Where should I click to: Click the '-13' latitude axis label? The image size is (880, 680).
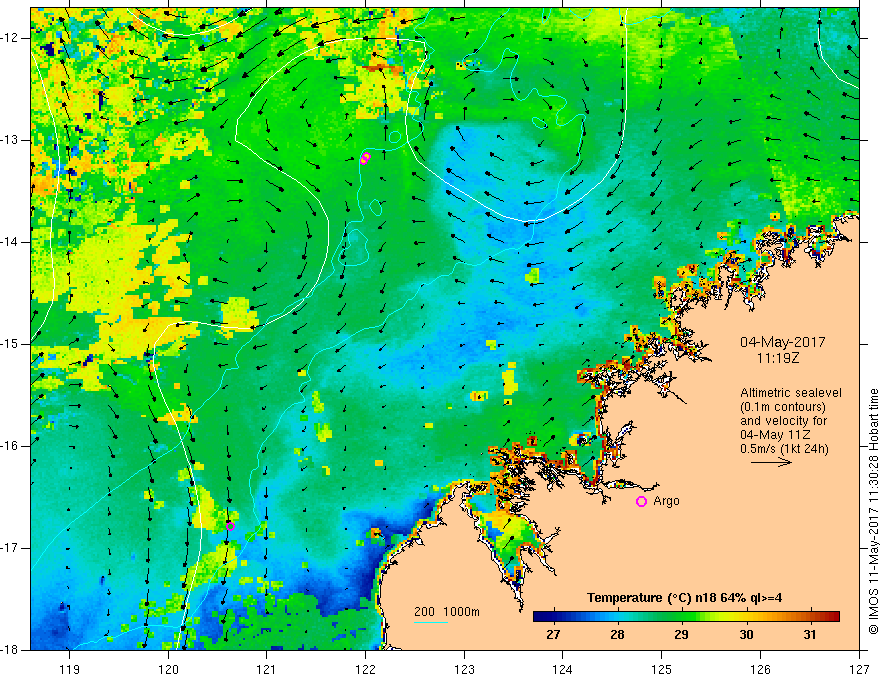(x=10, y=140)
